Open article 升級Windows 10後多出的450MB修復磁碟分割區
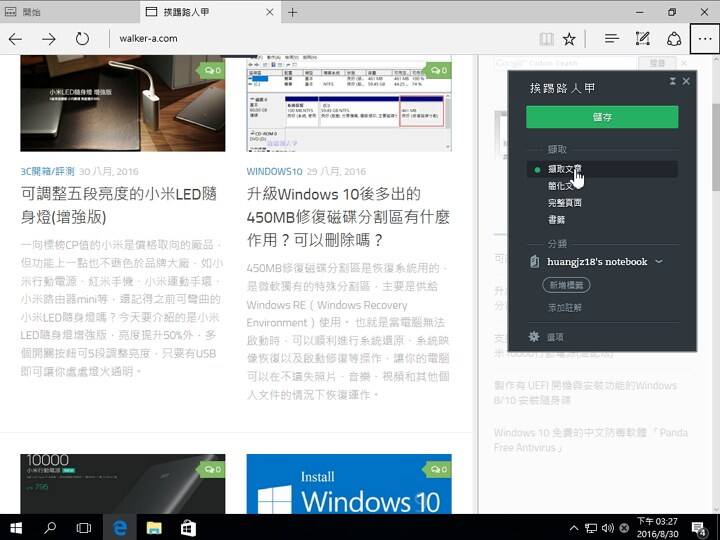This screenshot has height=540, width=720. (348, 217)
